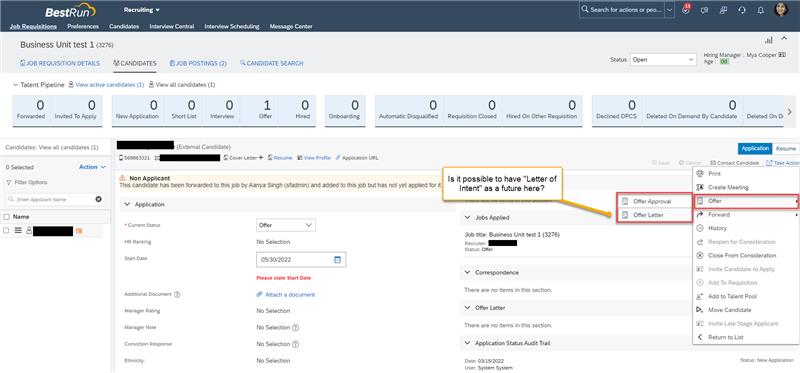800x373 pixels.
Task: Open the Preferences tab
Action: (x=83, y=27)
